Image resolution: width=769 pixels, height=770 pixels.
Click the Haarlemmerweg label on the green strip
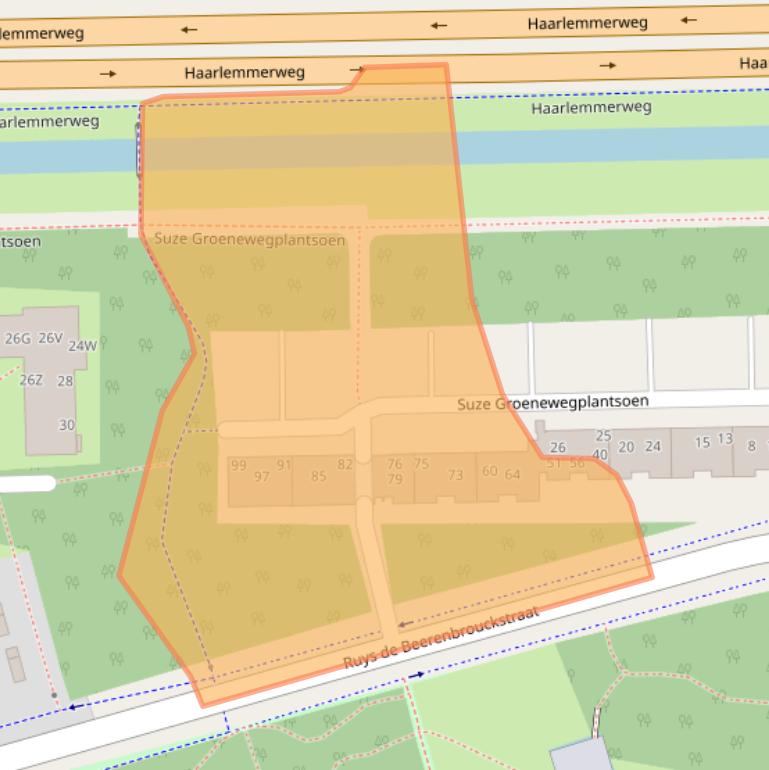(591, 107)
